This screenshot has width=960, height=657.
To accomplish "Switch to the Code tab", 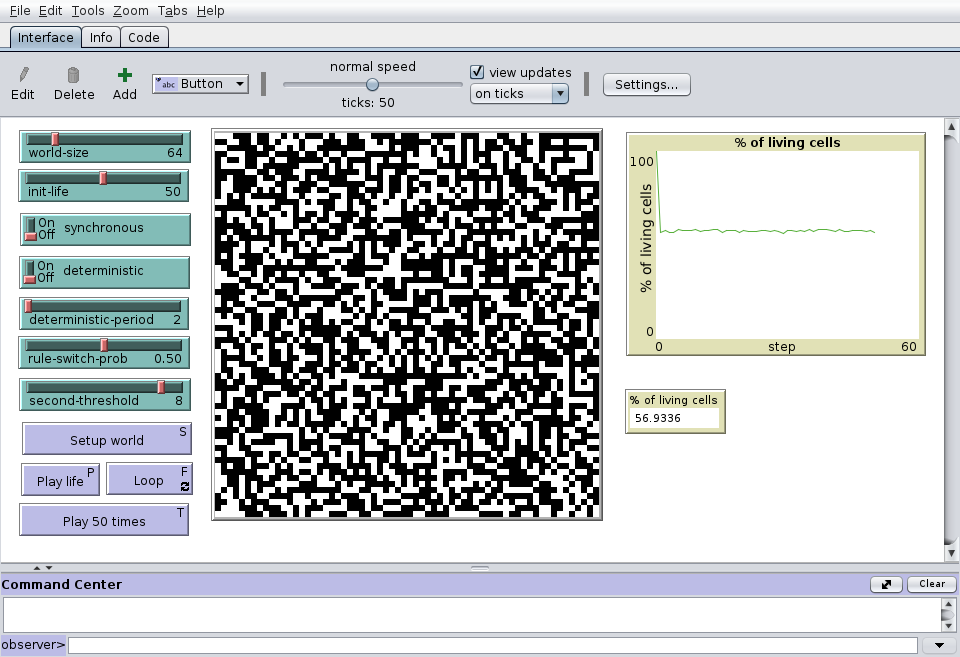I will [144, 37].
